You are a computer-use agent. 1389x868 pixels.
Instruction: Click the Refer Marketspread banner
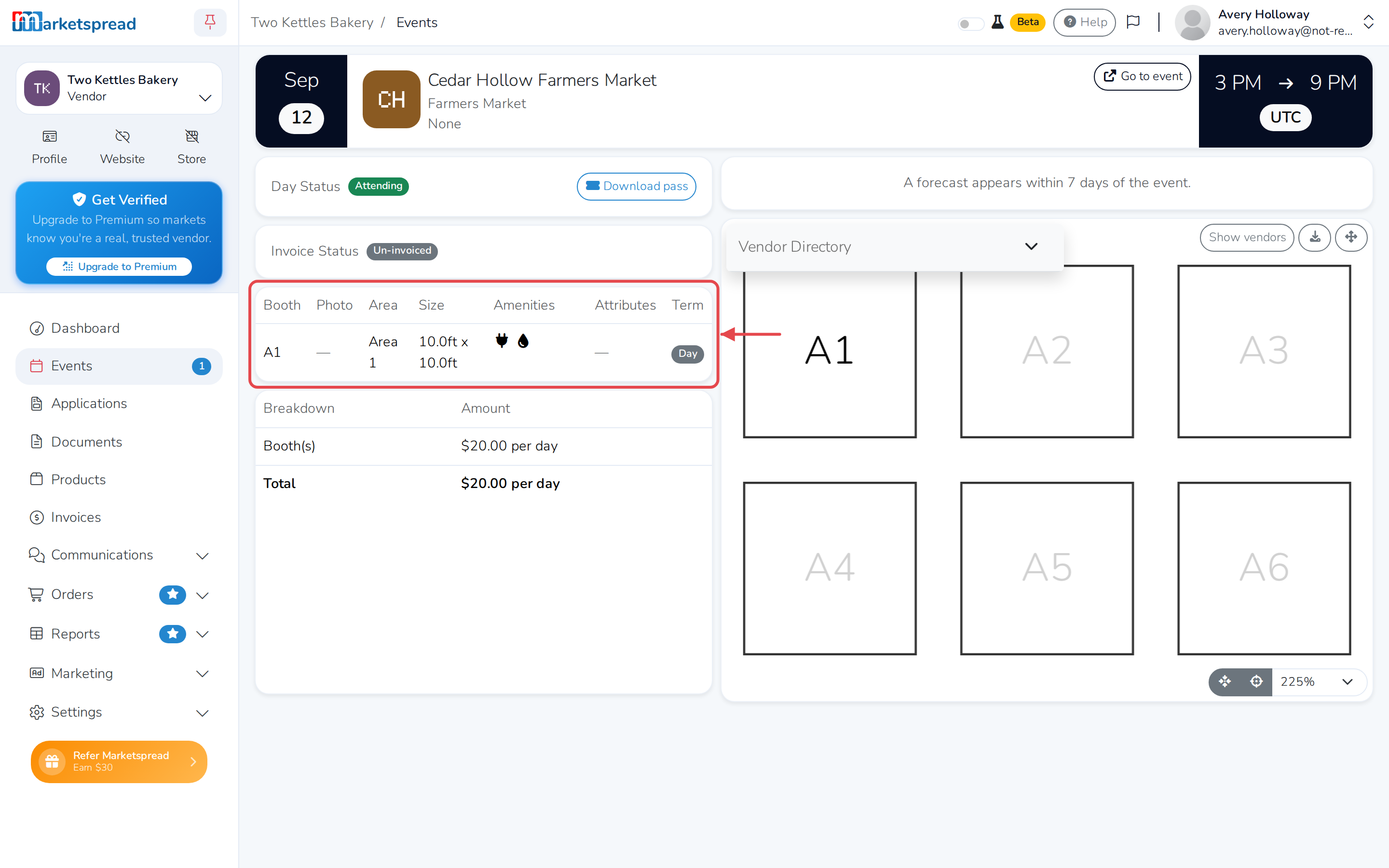coord(119,761)
